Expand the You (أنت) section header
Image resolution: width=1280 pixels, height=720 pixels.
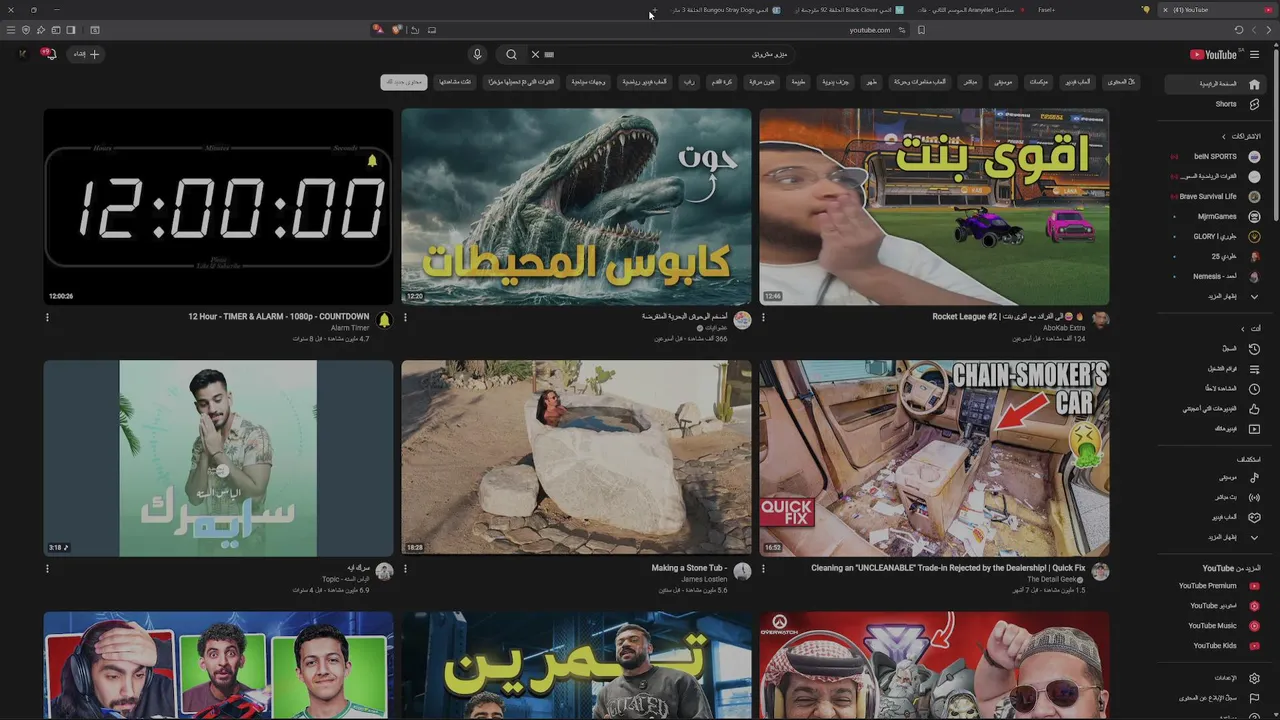pyautogui.click(x=1250, y=329)
